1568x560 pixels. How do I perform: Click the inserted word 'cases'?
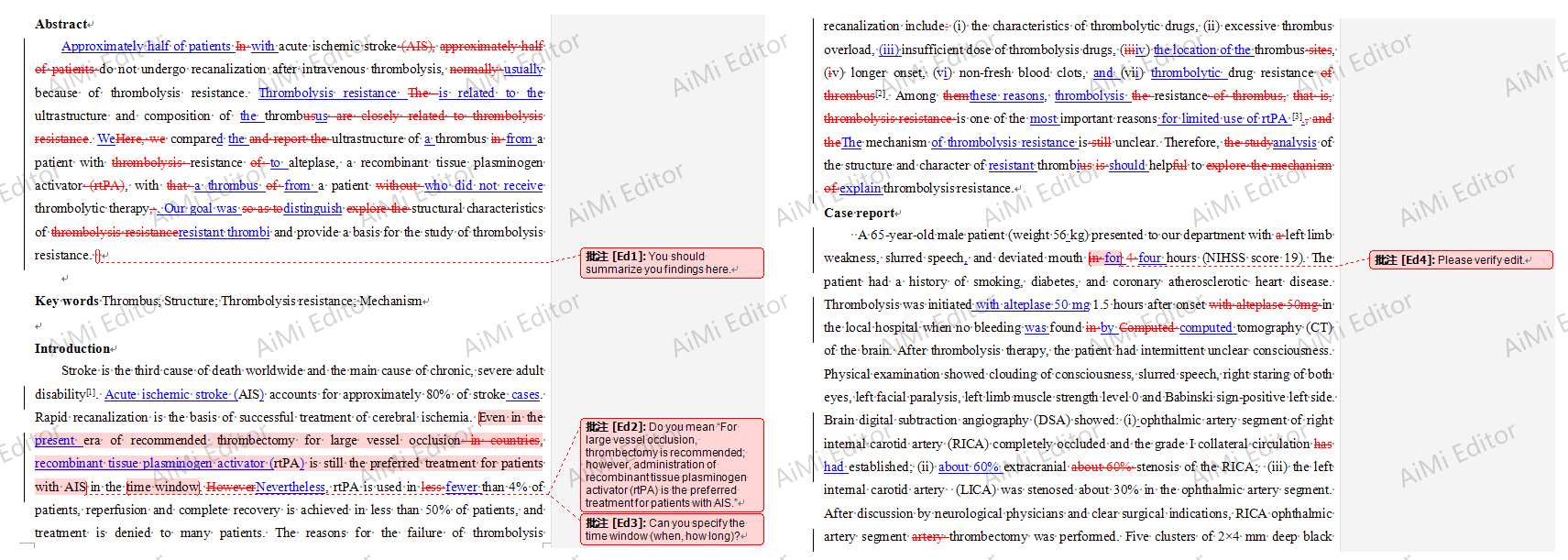(x=525, y=394)
